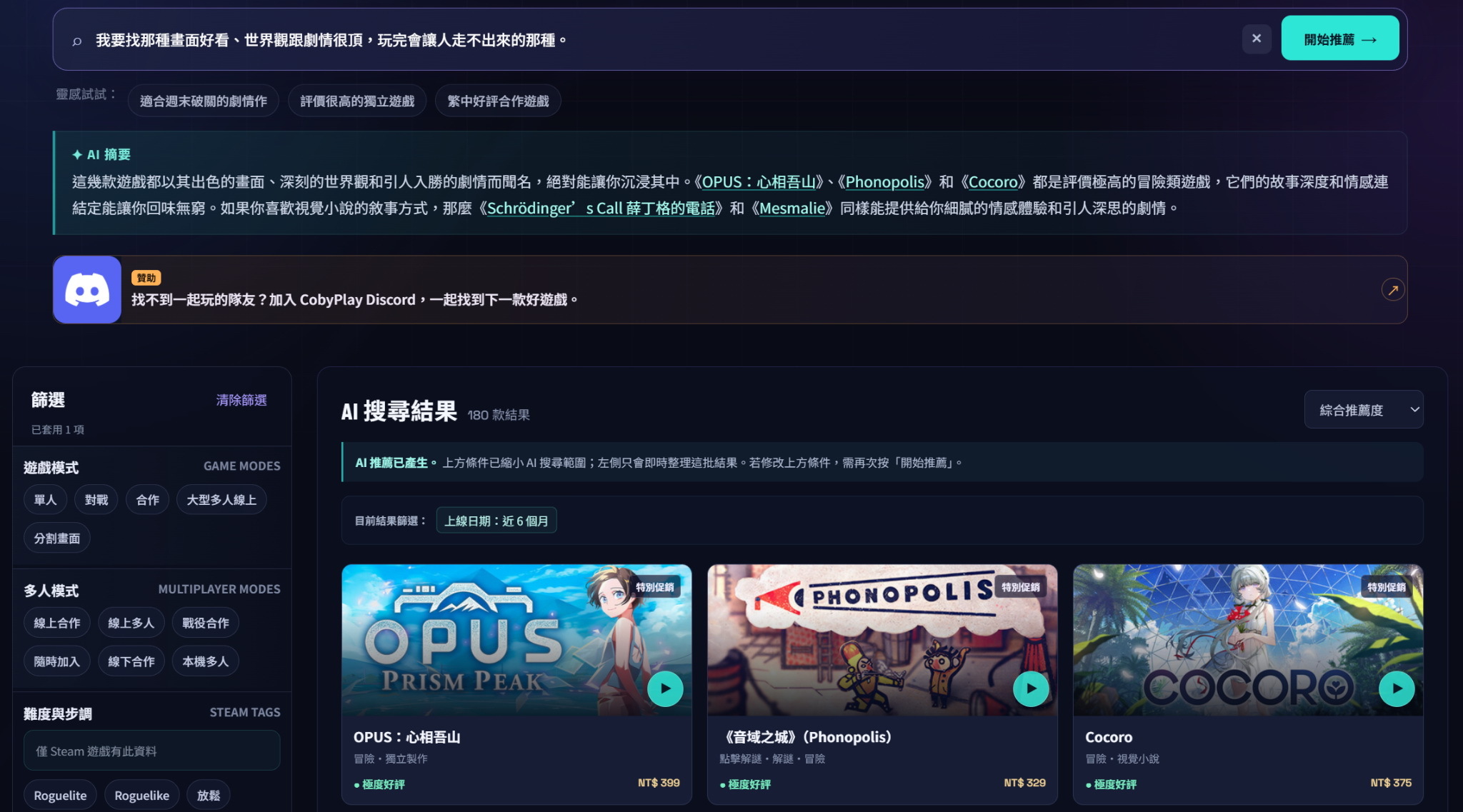Screen dimensions: 1463x812
Task: Play the Phonopolis trailer
Action: 1031,689
